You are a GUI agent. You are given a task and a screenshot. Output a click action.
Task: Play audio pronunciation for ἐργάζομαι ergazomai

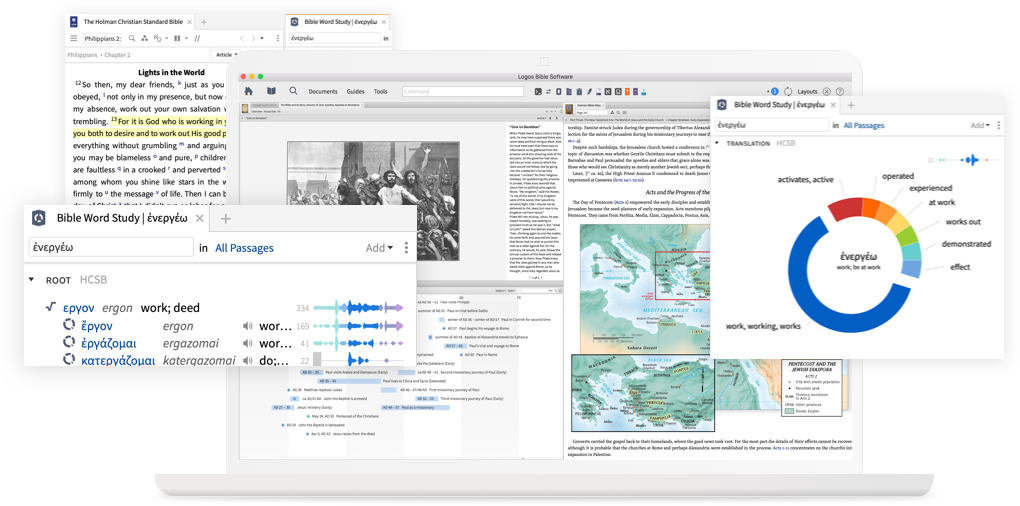click(x=247, y=343)
